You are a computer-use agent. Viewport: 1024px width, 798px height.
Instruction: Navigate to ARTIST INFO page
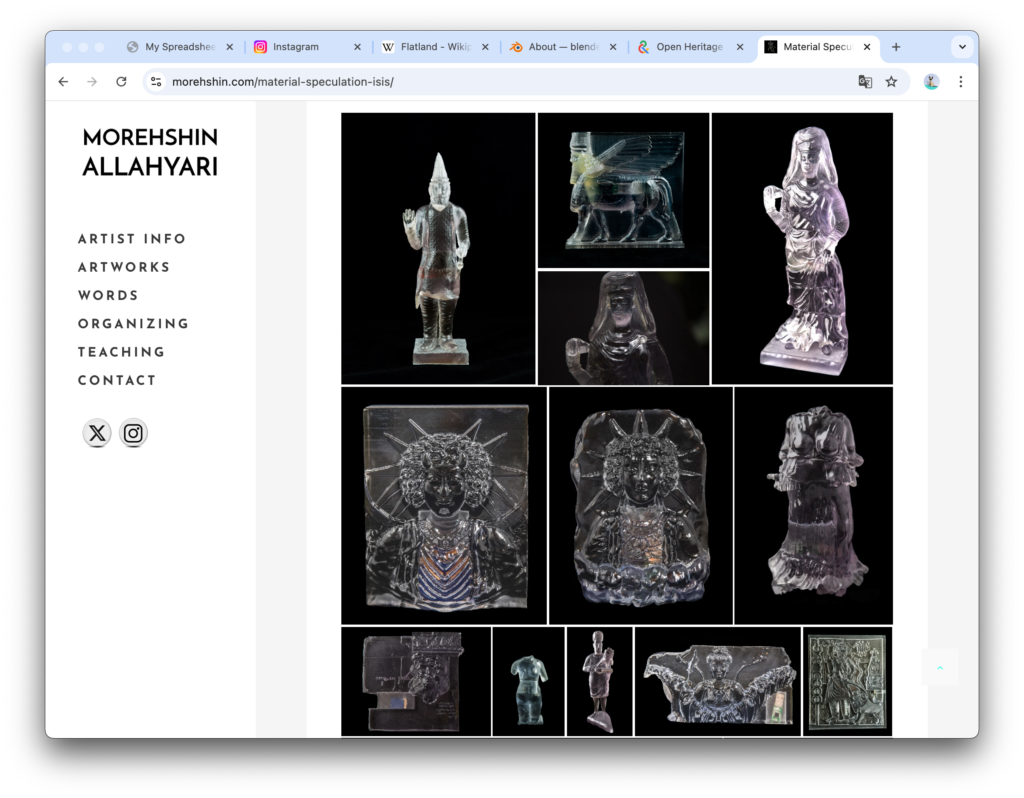click(132, 239)
